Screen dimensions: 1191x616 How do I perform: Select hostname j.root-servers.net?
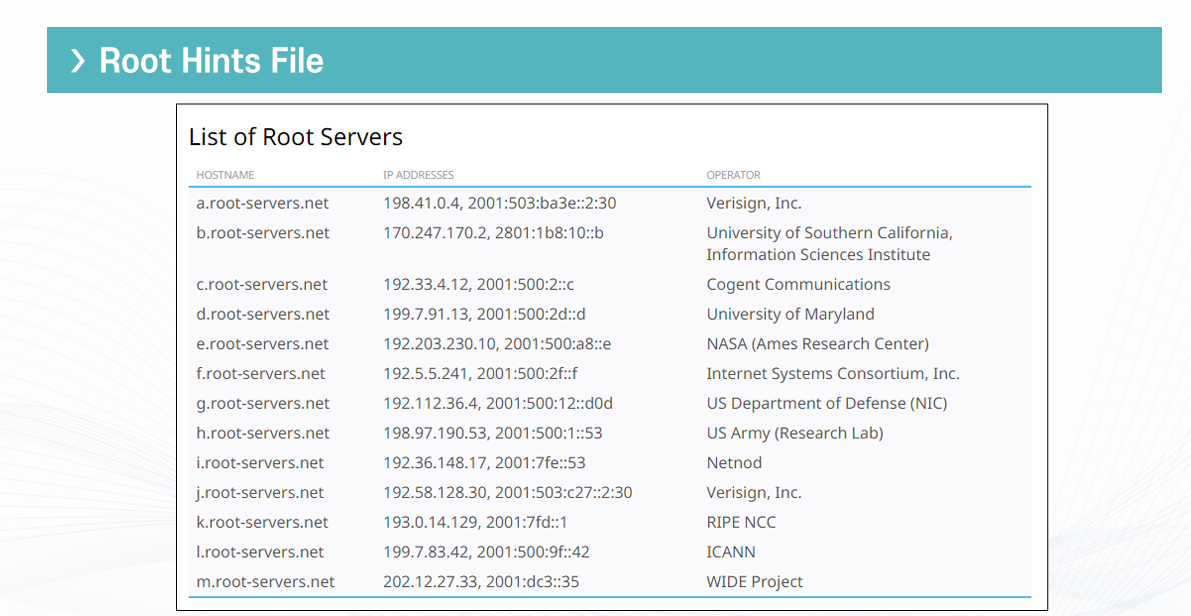click(260, 492)
